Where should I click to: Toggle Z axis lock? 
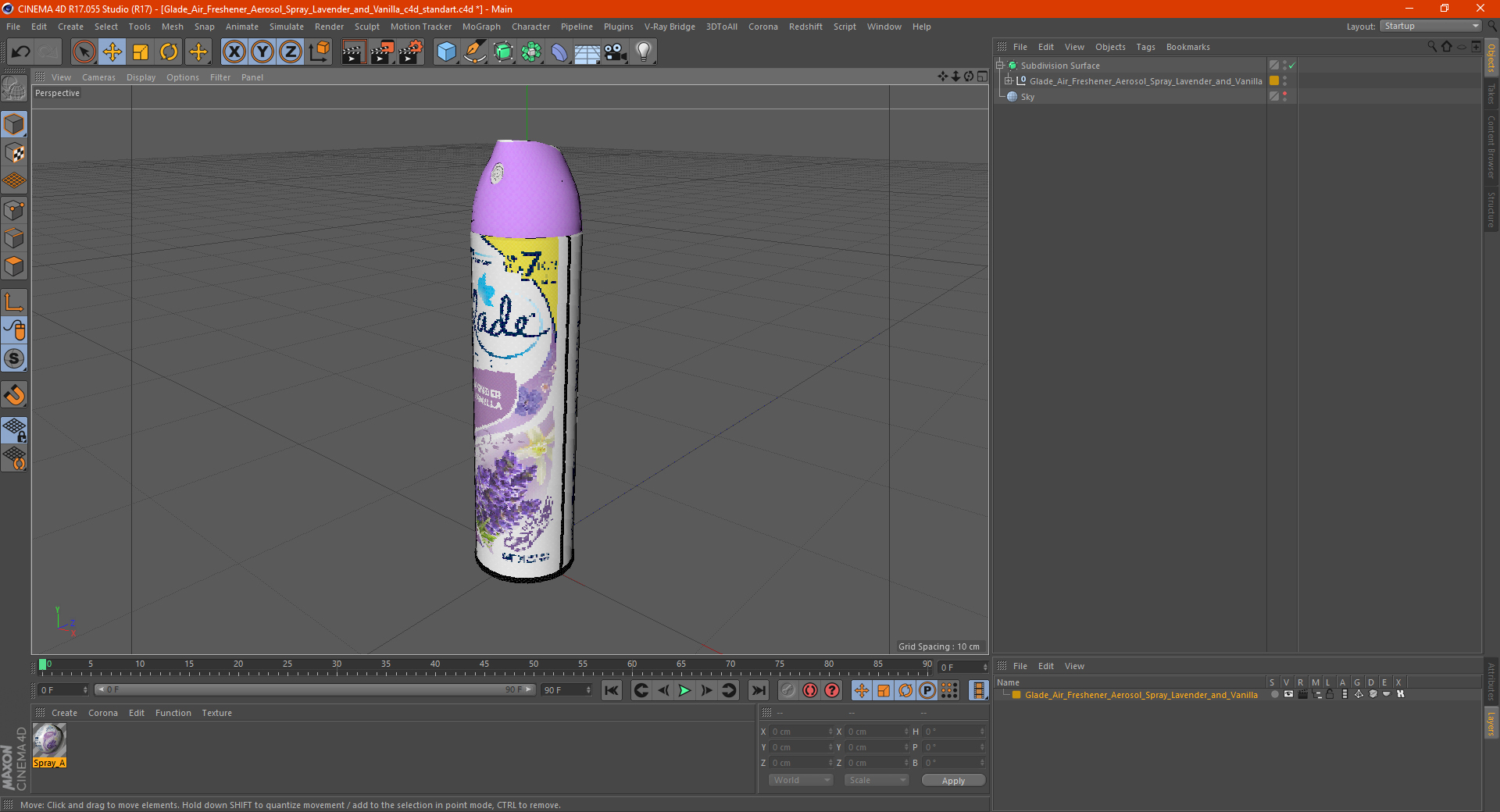click(291, 52)
